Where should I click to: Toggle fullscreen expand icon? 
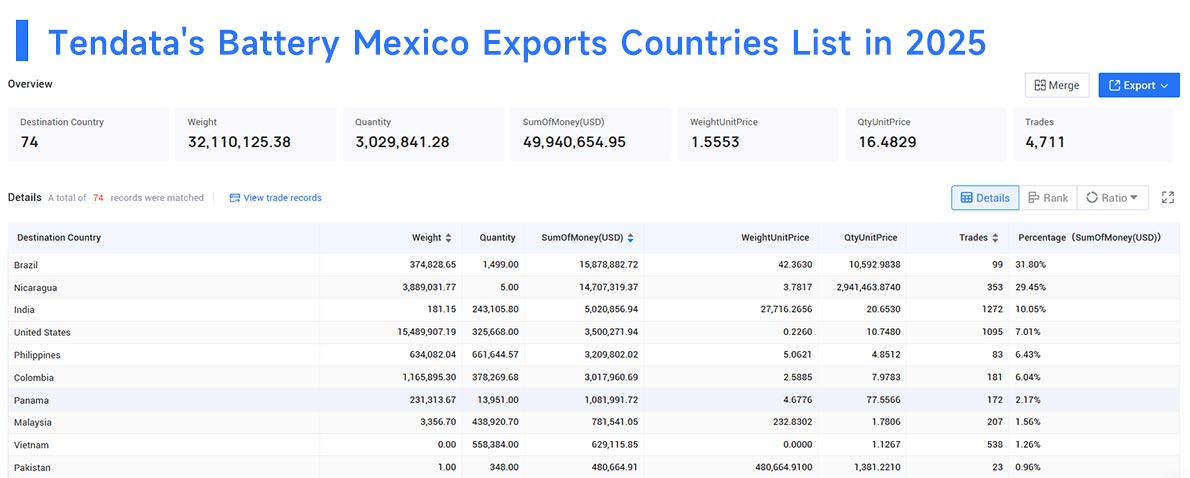click(1168, 197)
